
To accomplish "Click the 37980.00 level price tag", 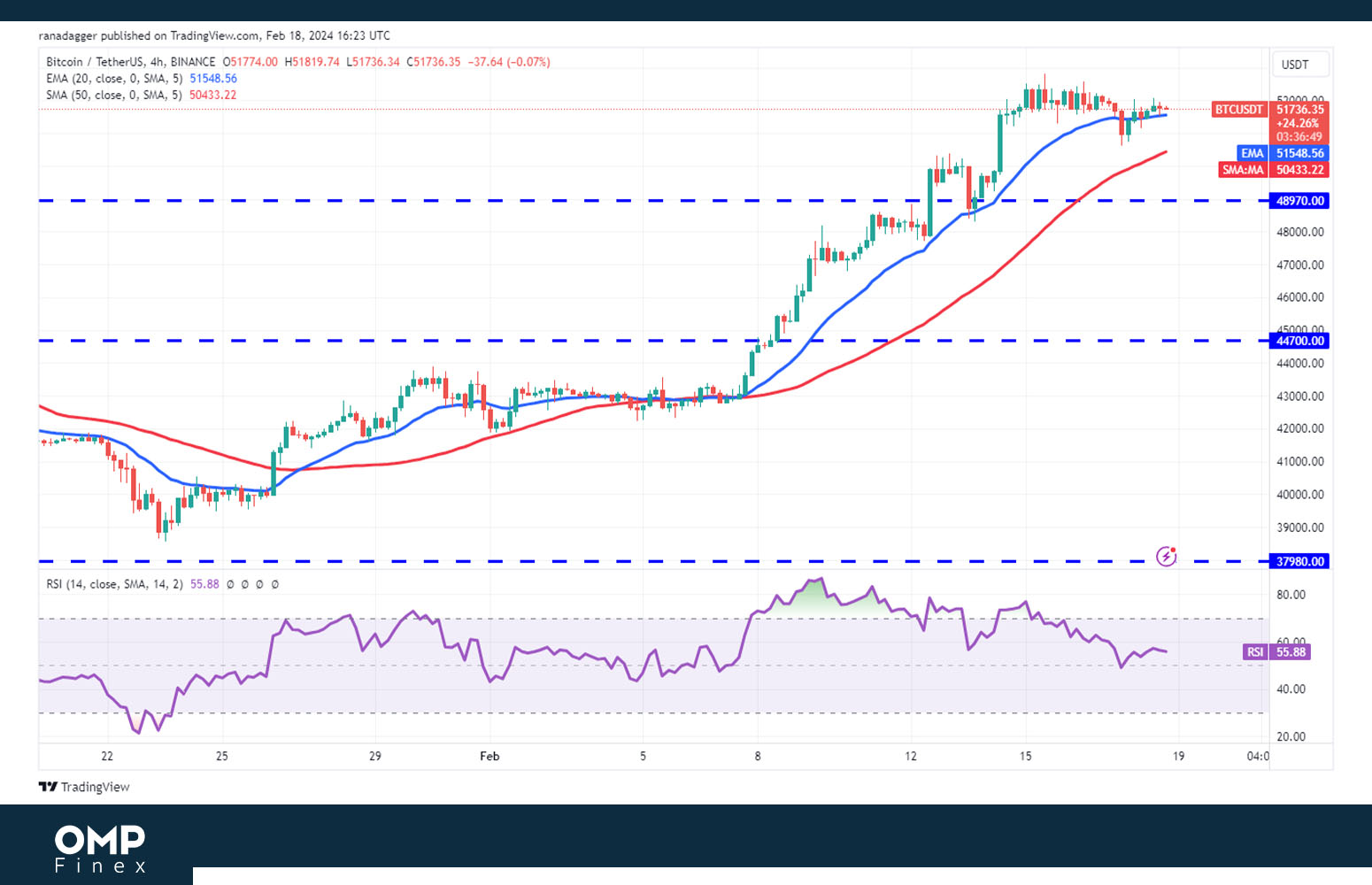I will coord(1299,561).
